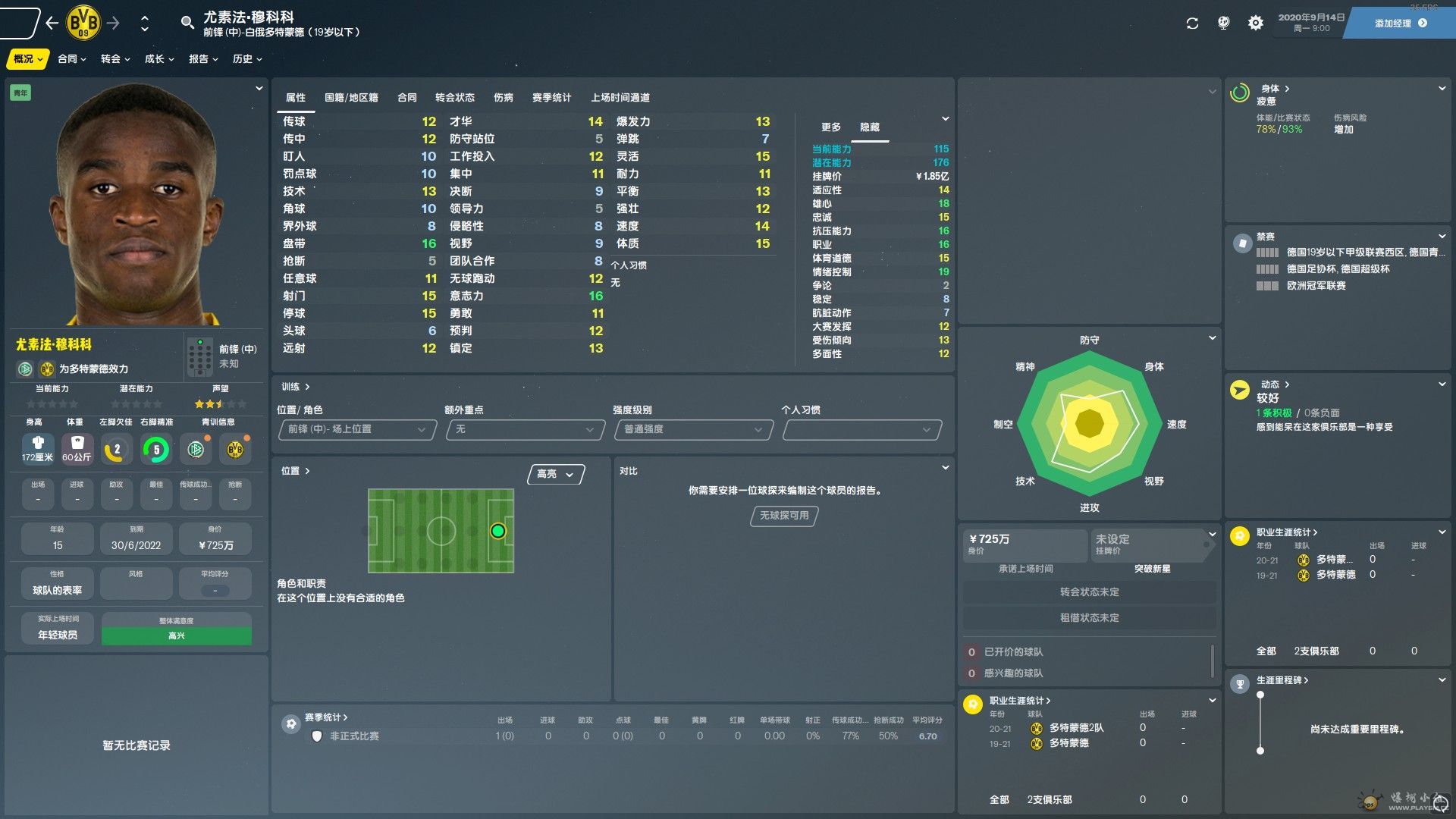Open the 前锋 (中) position role dropdown
Image resolution: width=1456 pixels, height=819 pixels.
click(x=357, y=429)
